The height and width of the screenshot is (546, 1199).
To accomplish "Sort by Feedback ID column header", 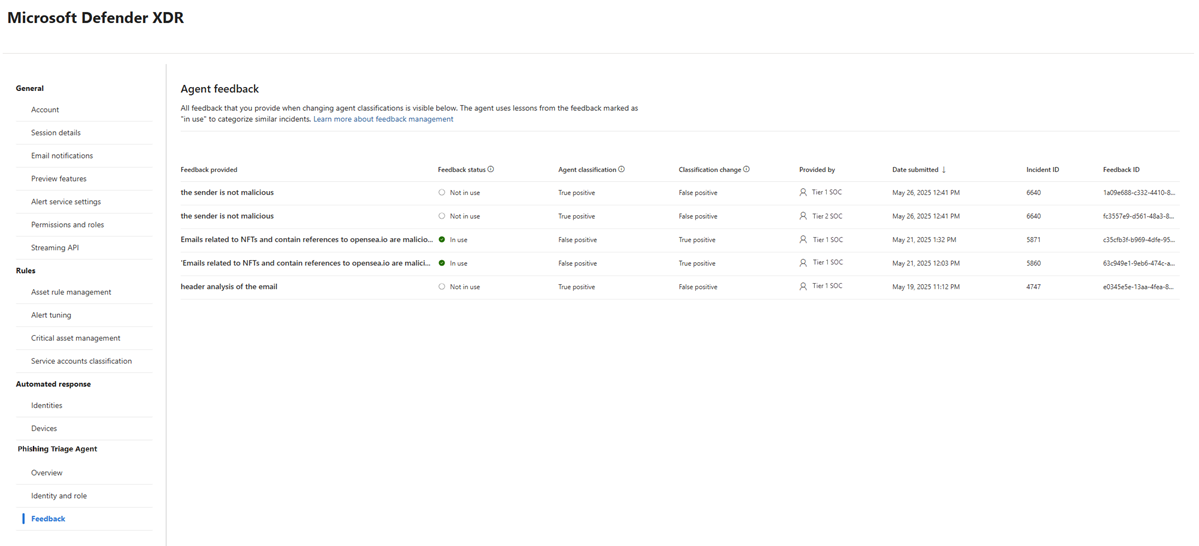I will [x=1121, y=170].
